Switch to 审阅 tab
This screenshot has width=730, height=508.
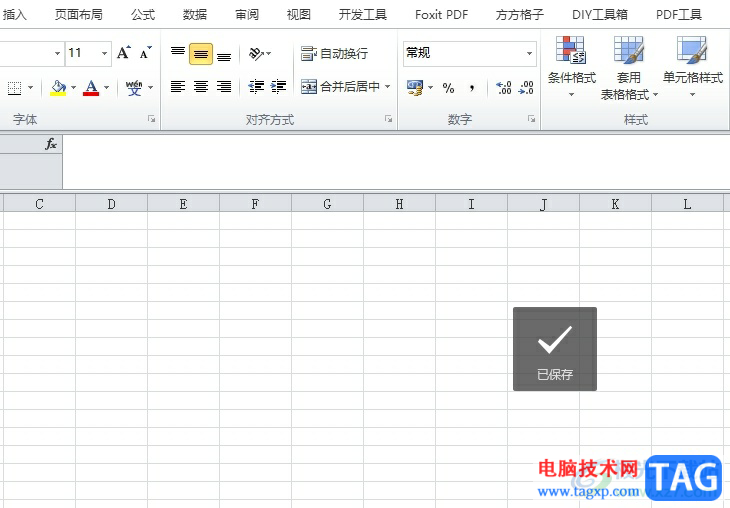coord(247,15)
